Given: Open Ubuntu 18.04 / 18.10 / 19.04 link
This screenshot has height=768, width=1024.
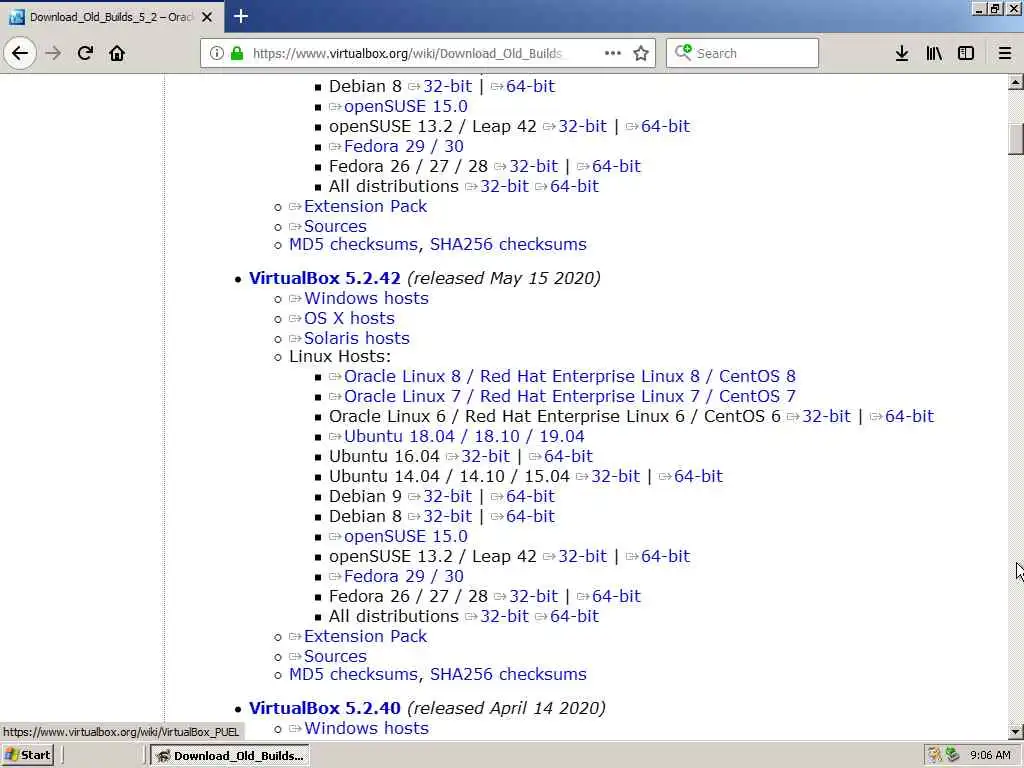Looking at the screenshot, I should point(464,436).
